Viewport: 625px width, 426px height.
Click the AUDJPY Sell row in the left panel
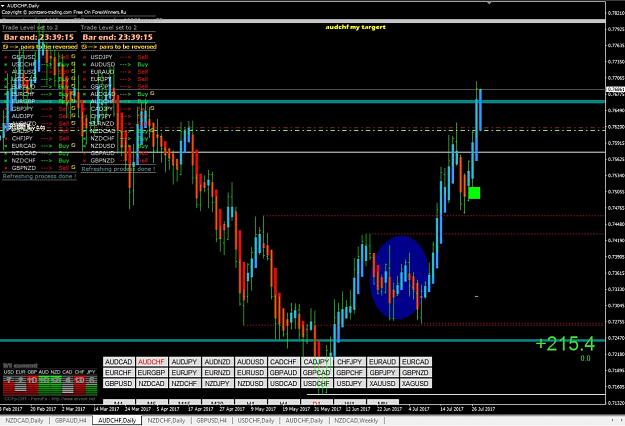click(39, 116)
